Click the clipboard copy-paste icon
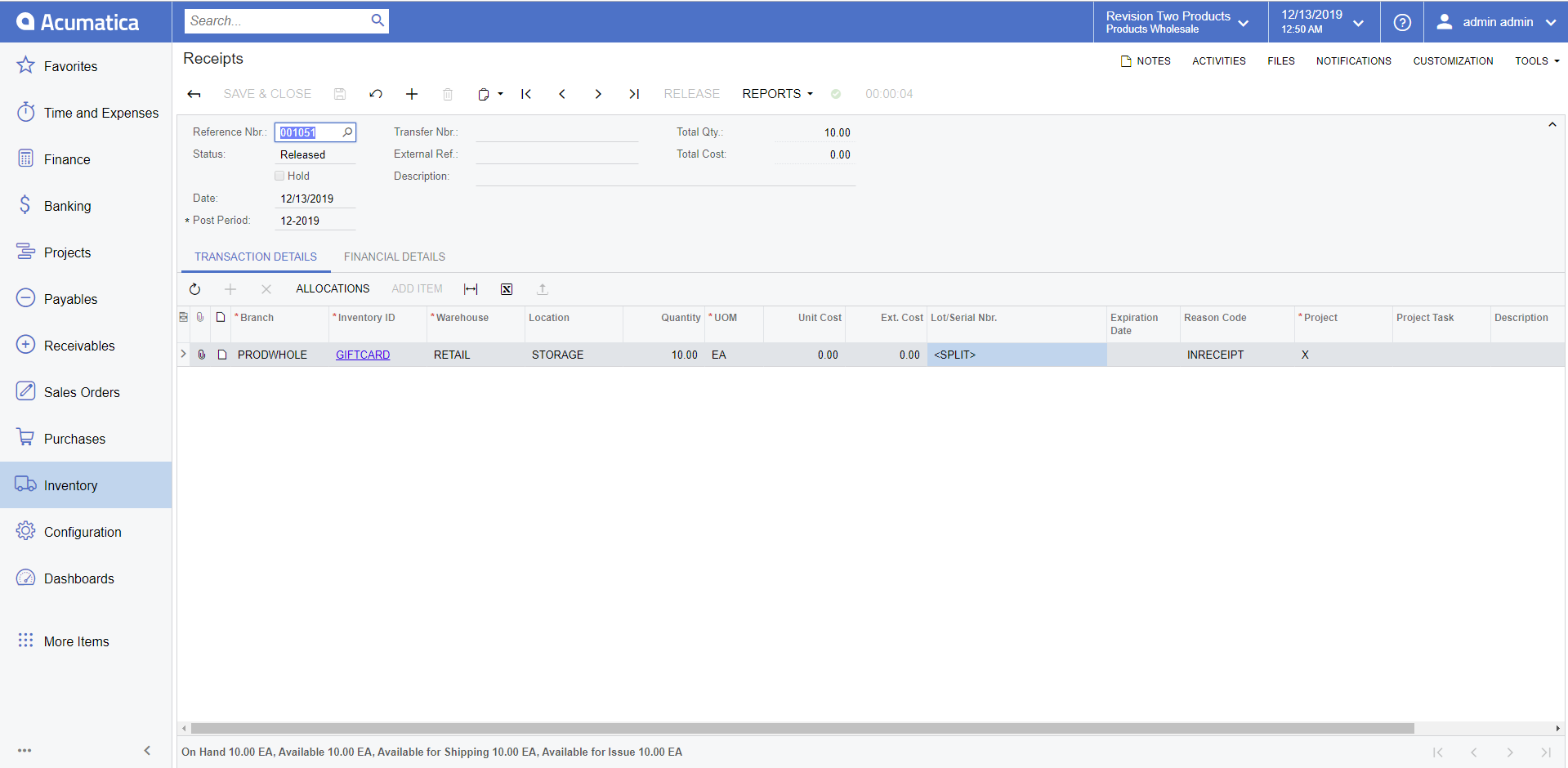The width and height of the screenshot is (1568, 768). pyautogui.click(x=484, y=94)
